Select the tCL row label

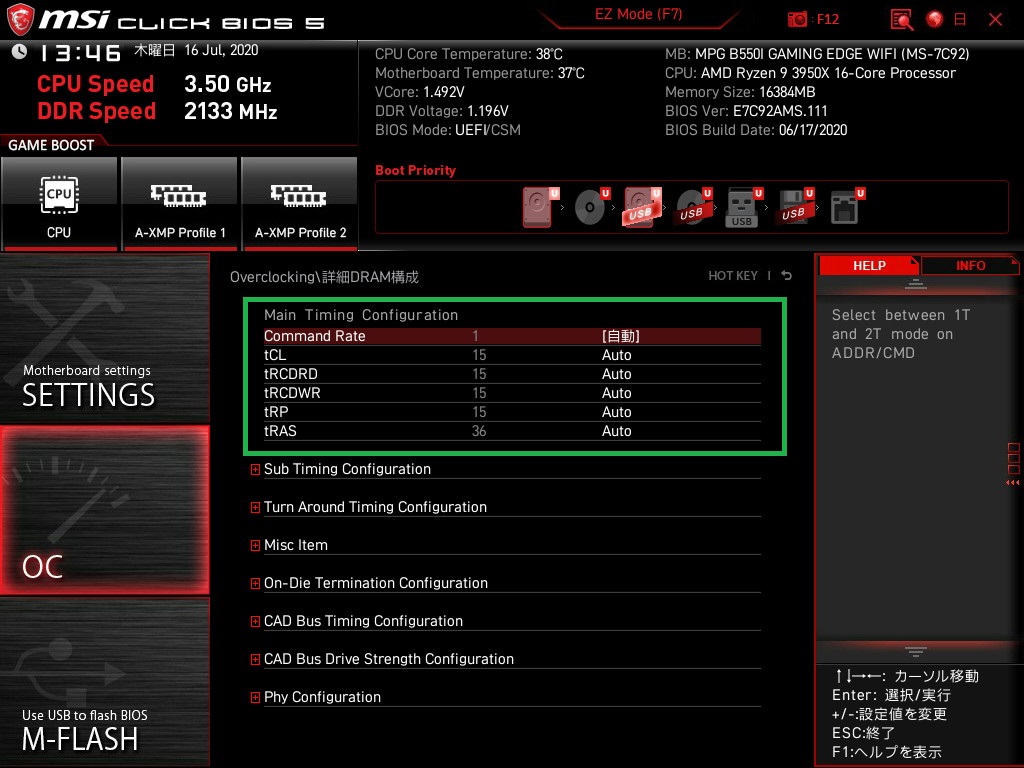pos(275,355)
